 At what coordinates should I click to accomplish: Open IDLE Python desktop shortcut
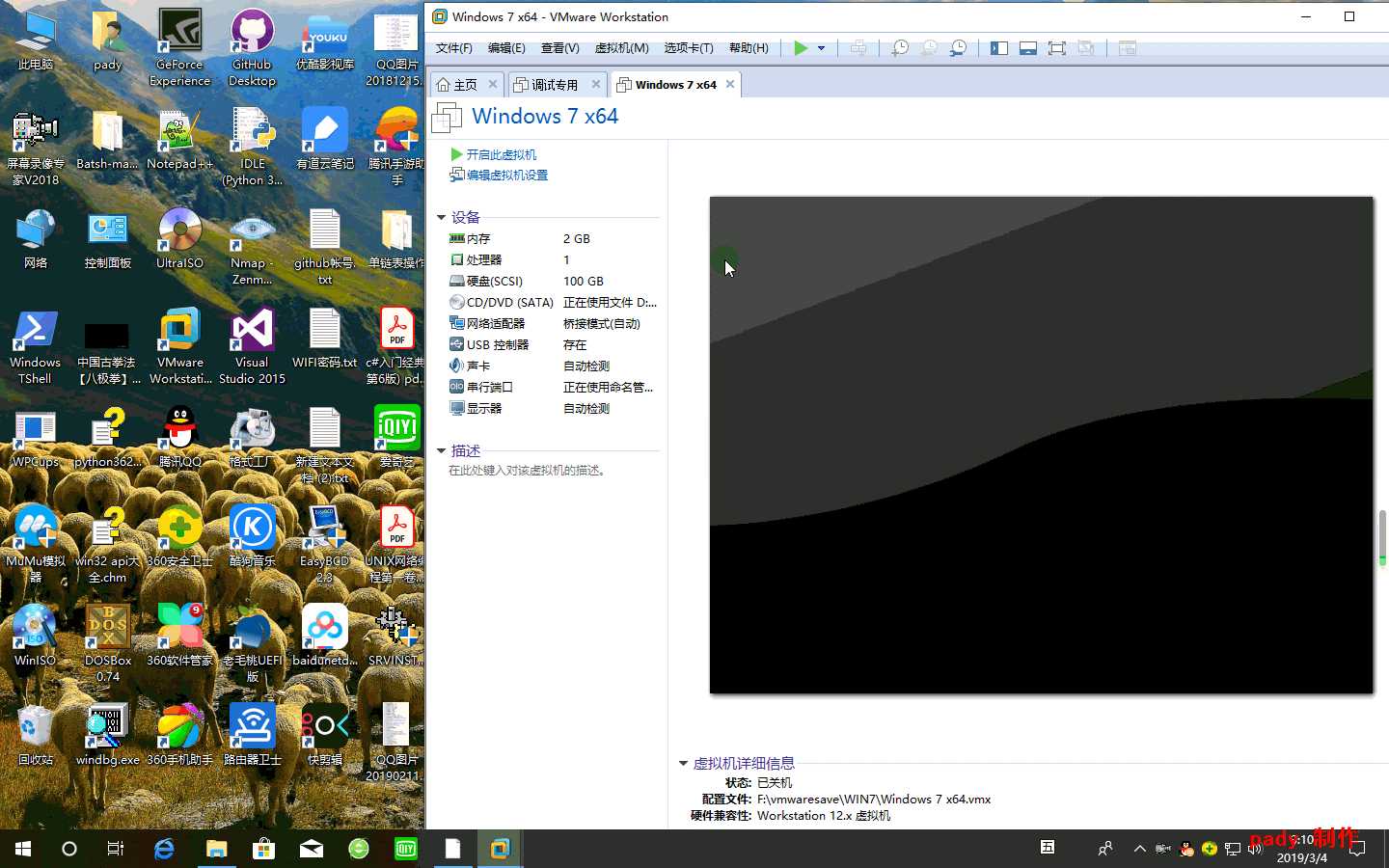pos(252,148)
